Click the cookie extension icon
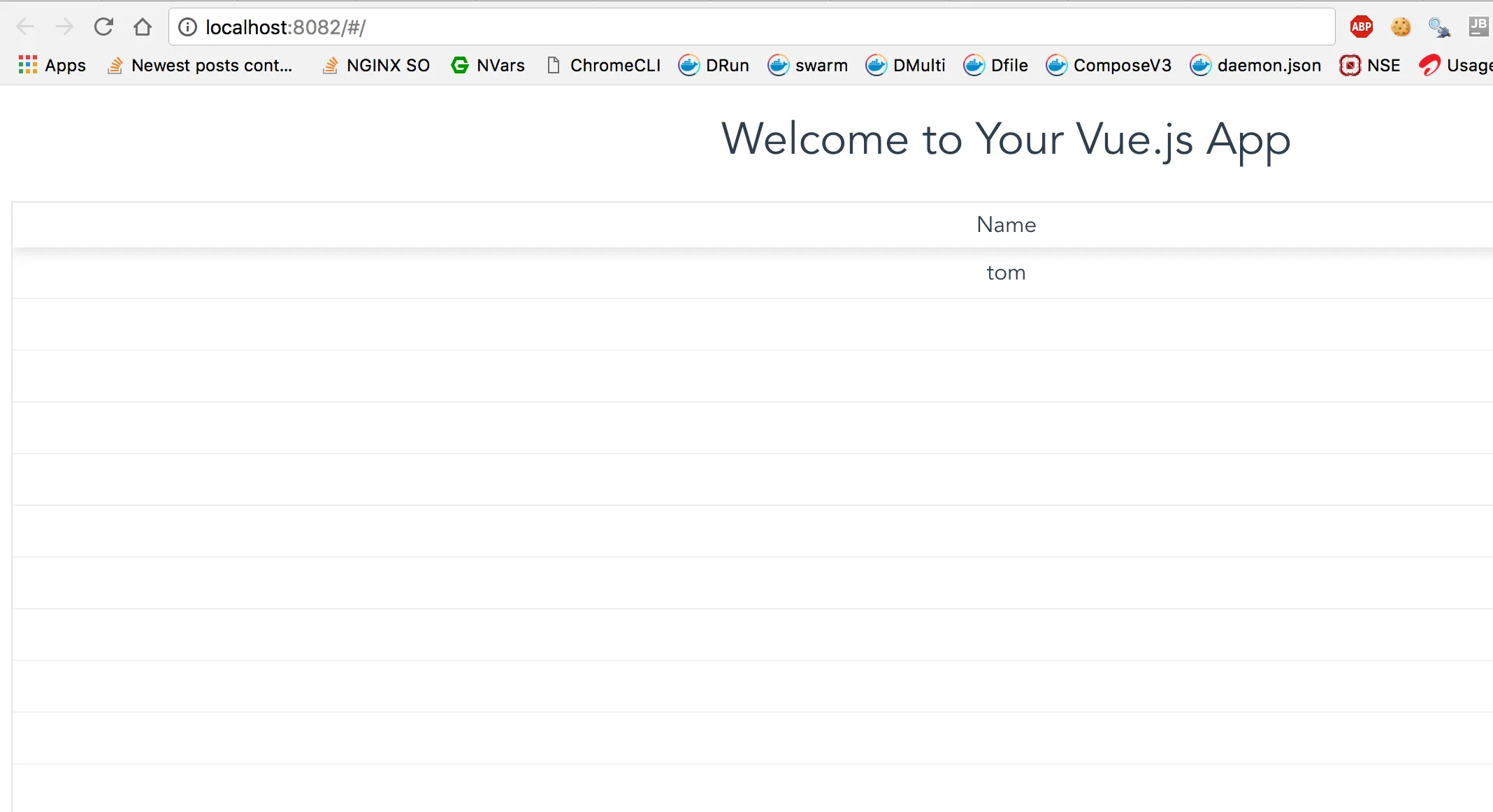Image resolution: width=1493 pixels, height=812 pixels. 1400,27
